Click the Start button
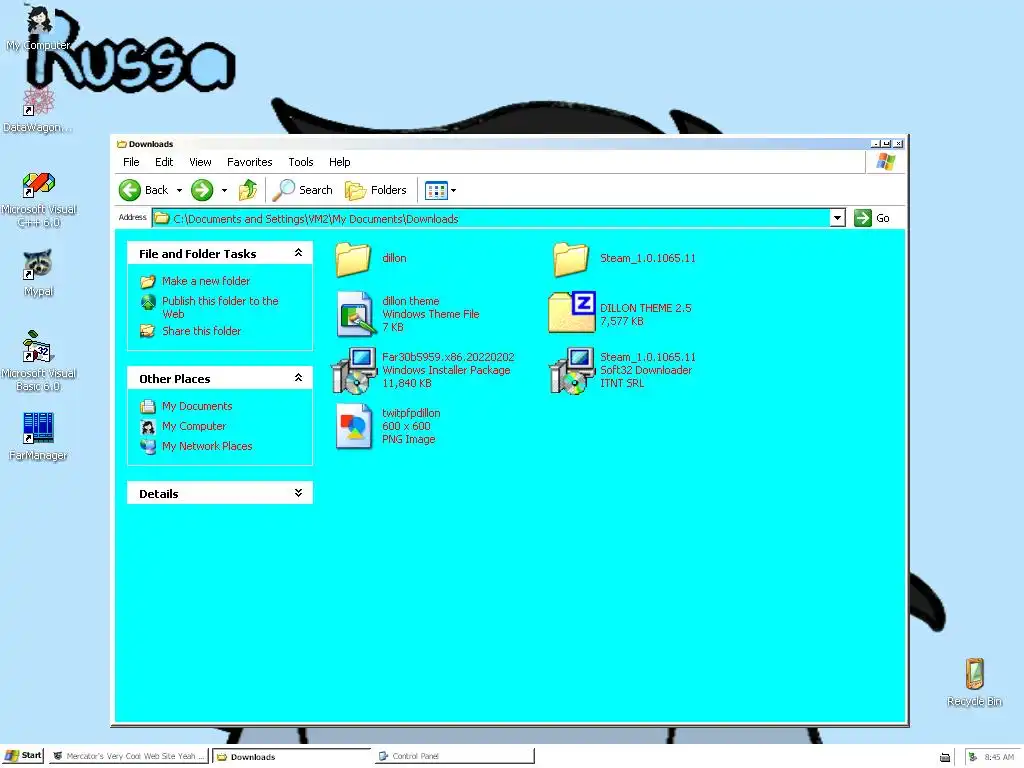 tap(23, 756)
